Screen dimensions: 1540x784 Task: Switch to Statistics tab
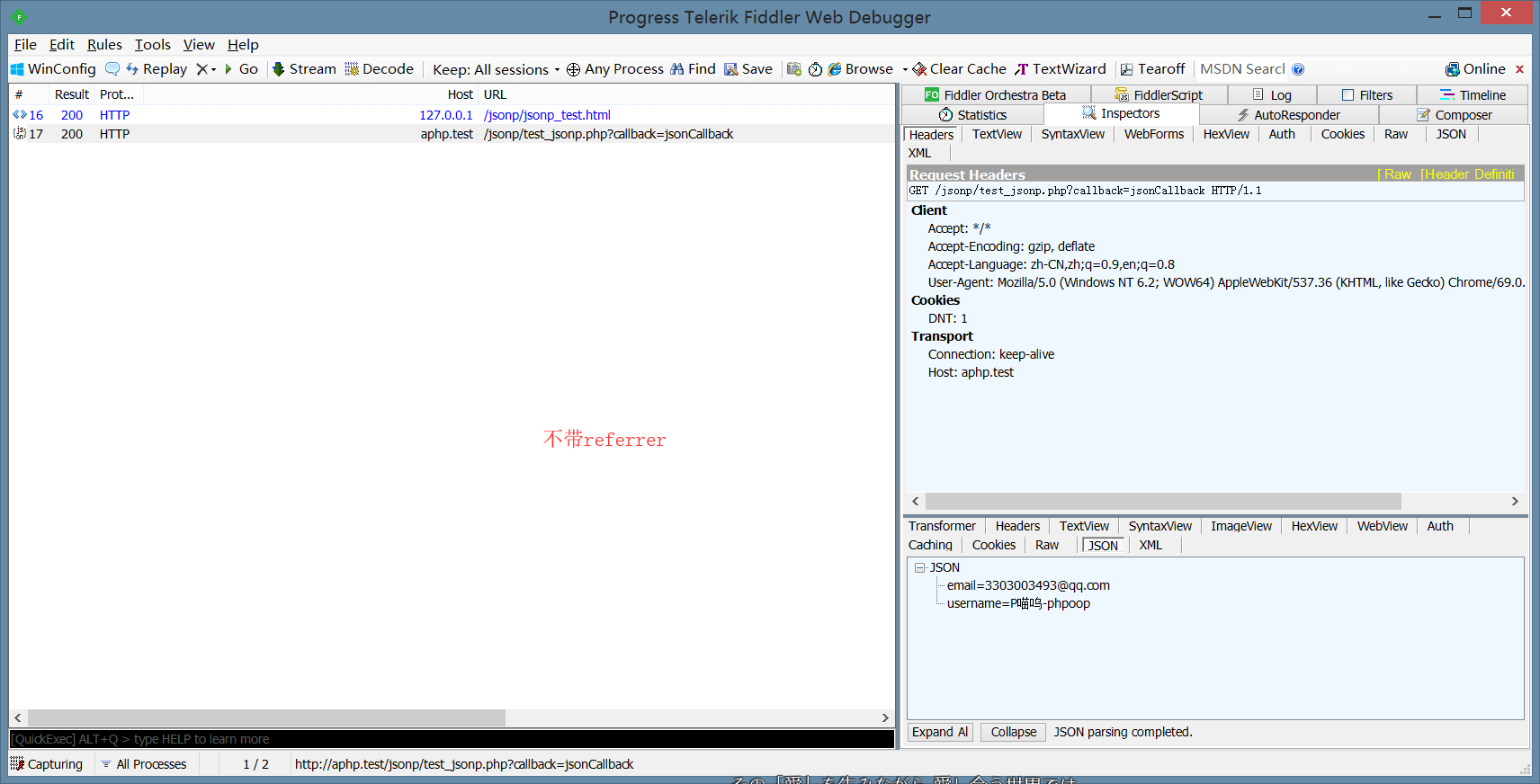pos(972,115)
